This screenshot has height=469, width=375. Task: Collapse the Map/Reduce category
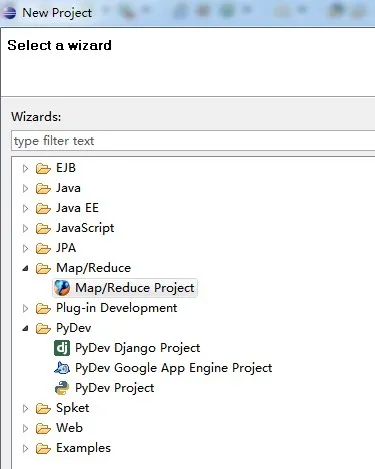[25, 268]
